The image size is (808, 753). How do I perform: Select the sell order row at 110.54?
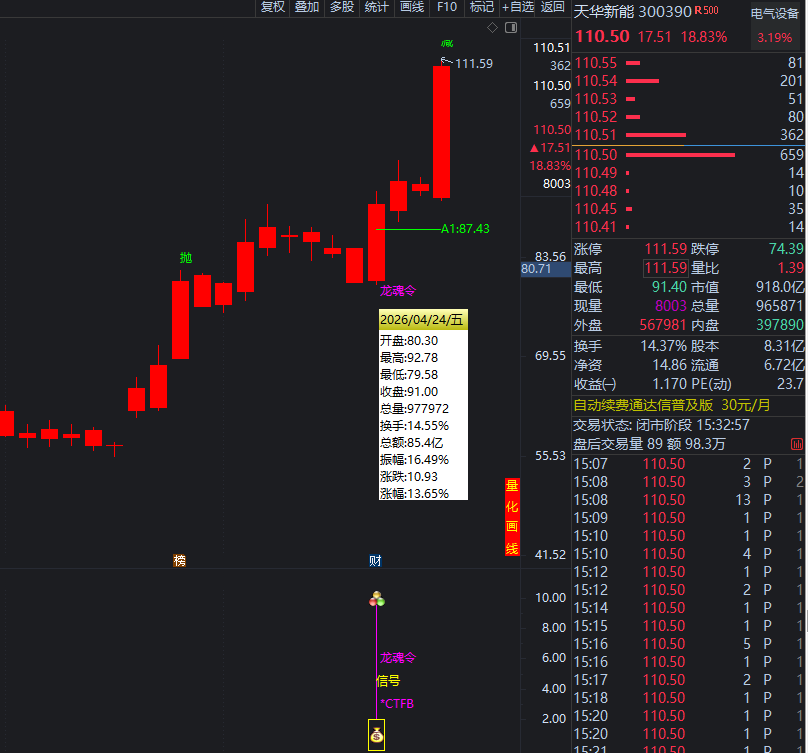[x=689, y=81]
